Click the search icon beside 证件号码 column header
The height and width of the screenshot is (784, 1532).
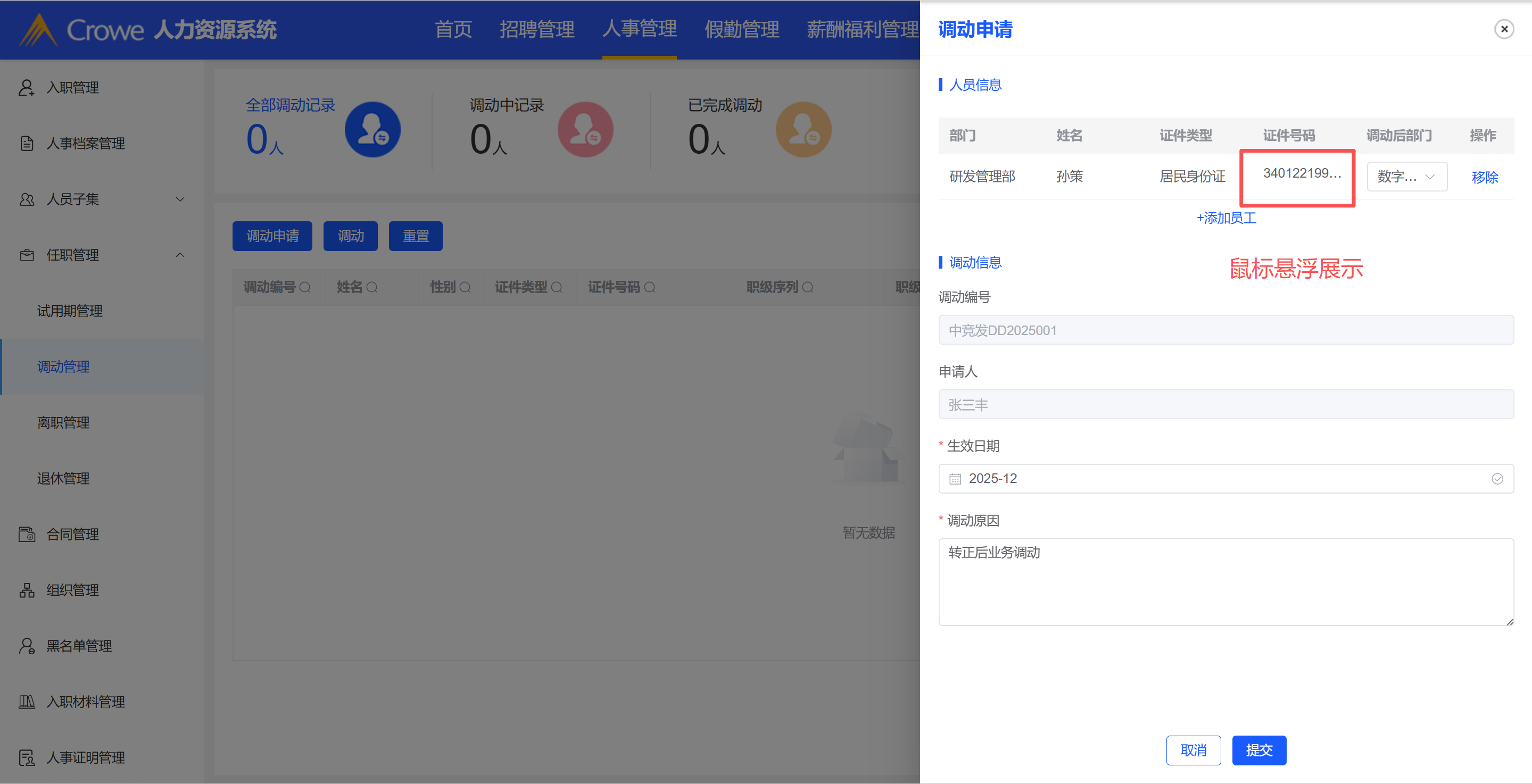click(649, 288)
